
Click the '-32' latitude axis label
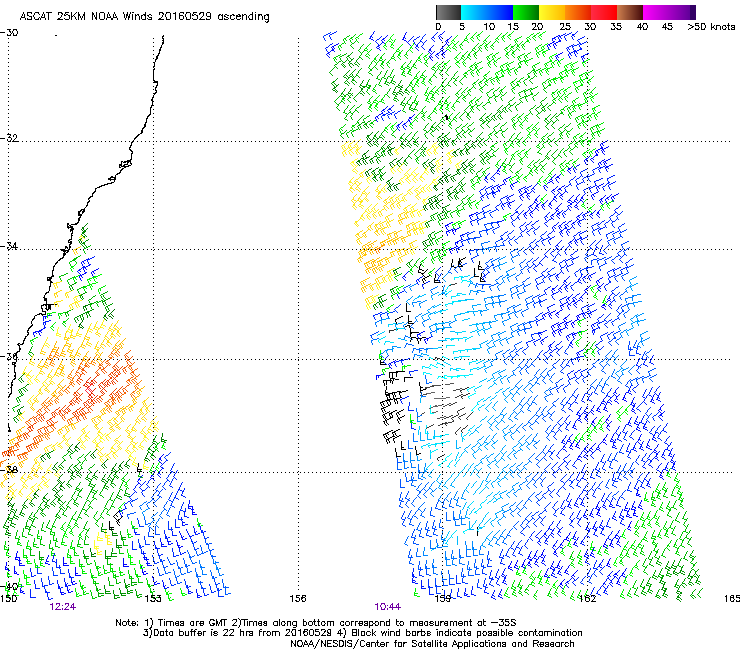click(x=9, y=138)
